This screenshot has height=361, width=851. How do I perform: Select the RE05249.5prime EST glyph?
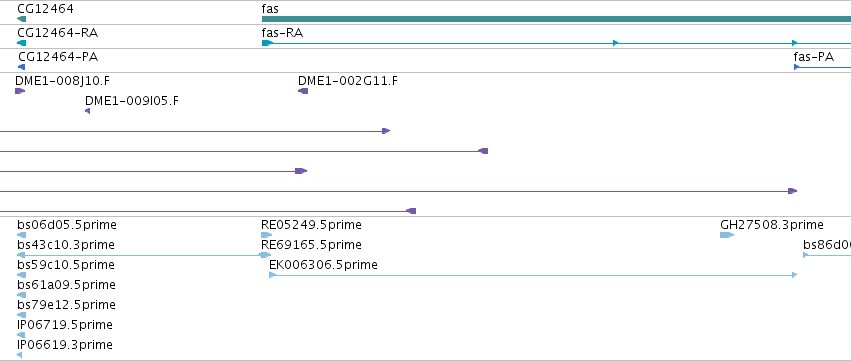click(266, 235)
